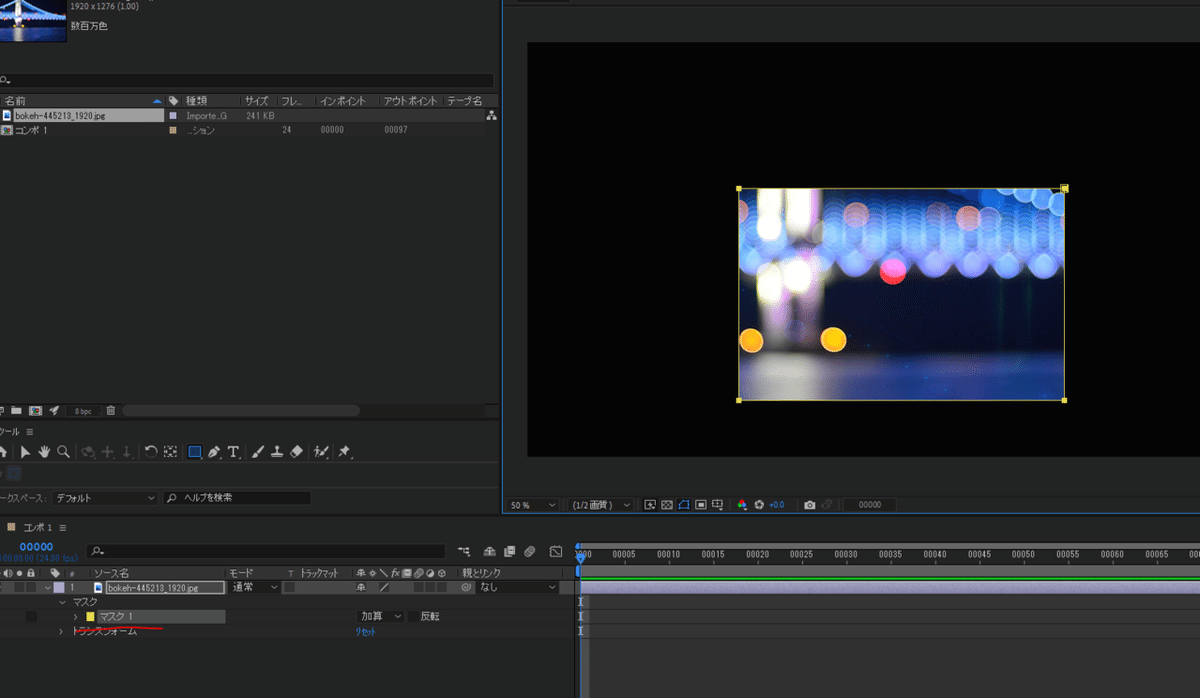
Task: Pick the Eraser tool
Action: (x=296, y=452)
